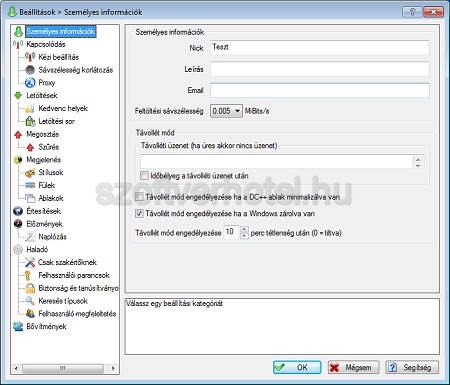The height and width of the screenshot is (385, 450).
Task: Click the Email input field
Action: [x=320, y=90]
